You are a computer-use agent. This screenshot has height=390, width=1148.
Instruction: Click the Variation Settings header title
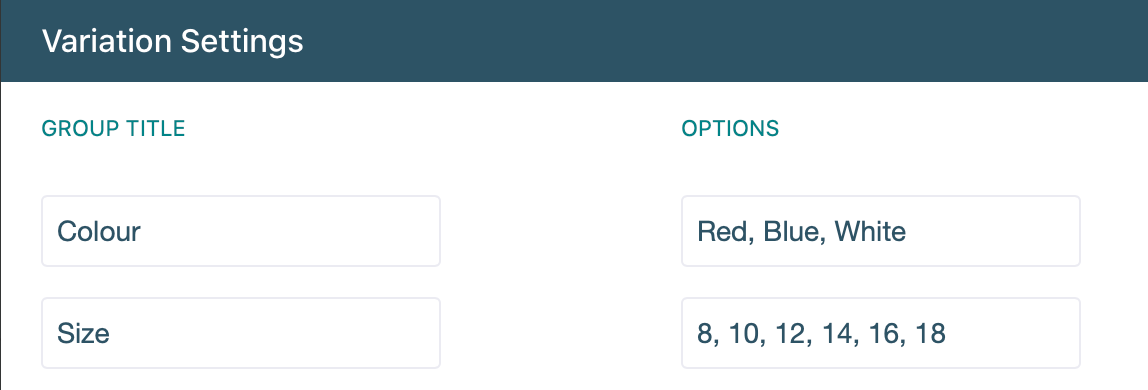[x=172, y=41]
